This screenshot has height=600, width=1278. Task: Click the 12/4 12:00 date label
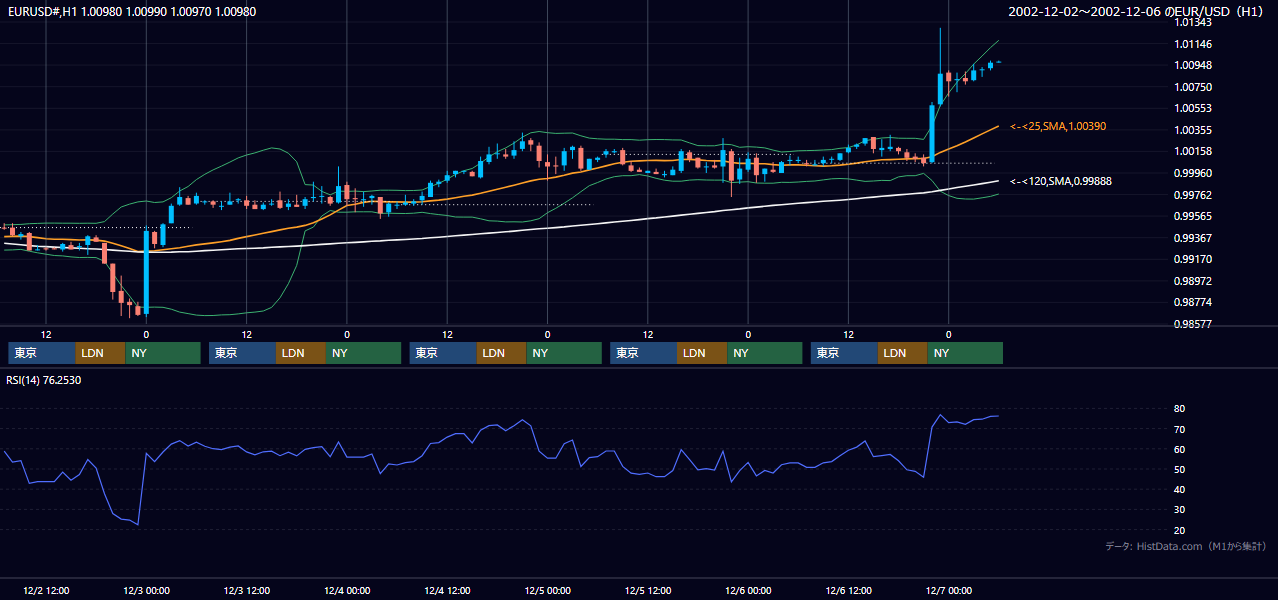(x=447, y=591)
